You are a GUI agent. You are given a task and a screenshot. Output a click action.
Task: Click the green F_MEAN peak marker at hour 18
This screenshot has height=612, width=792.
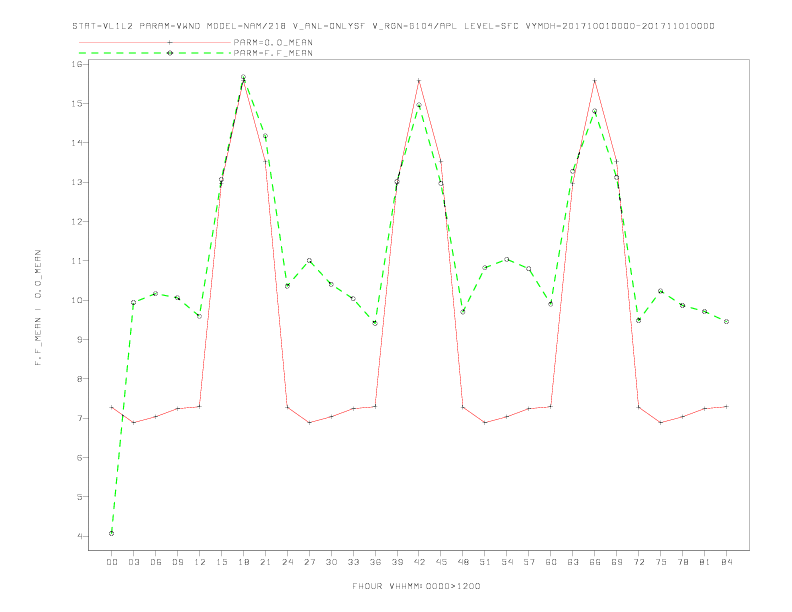243,77
